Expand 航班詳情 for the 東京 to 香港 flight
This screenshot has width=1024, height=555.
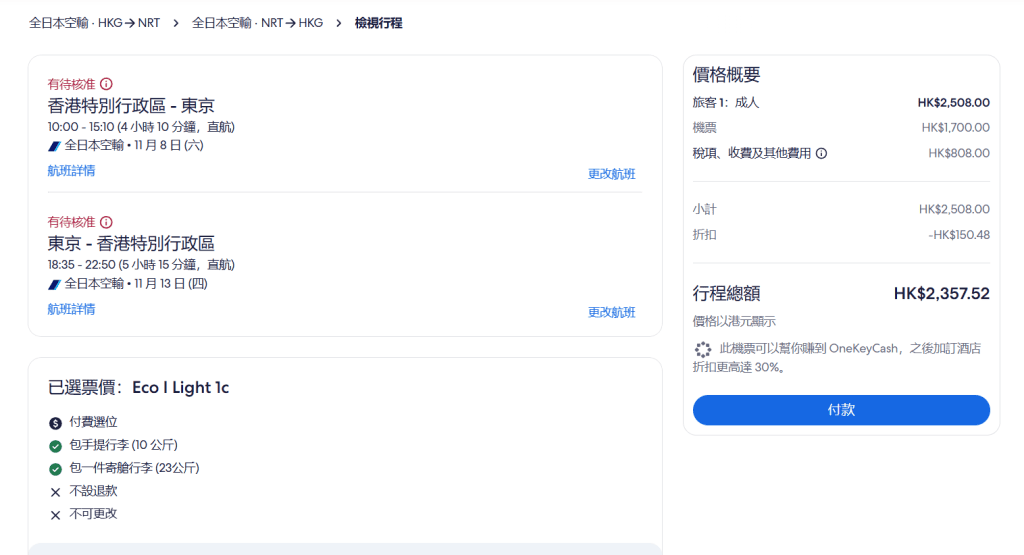(x=71, y=309)
